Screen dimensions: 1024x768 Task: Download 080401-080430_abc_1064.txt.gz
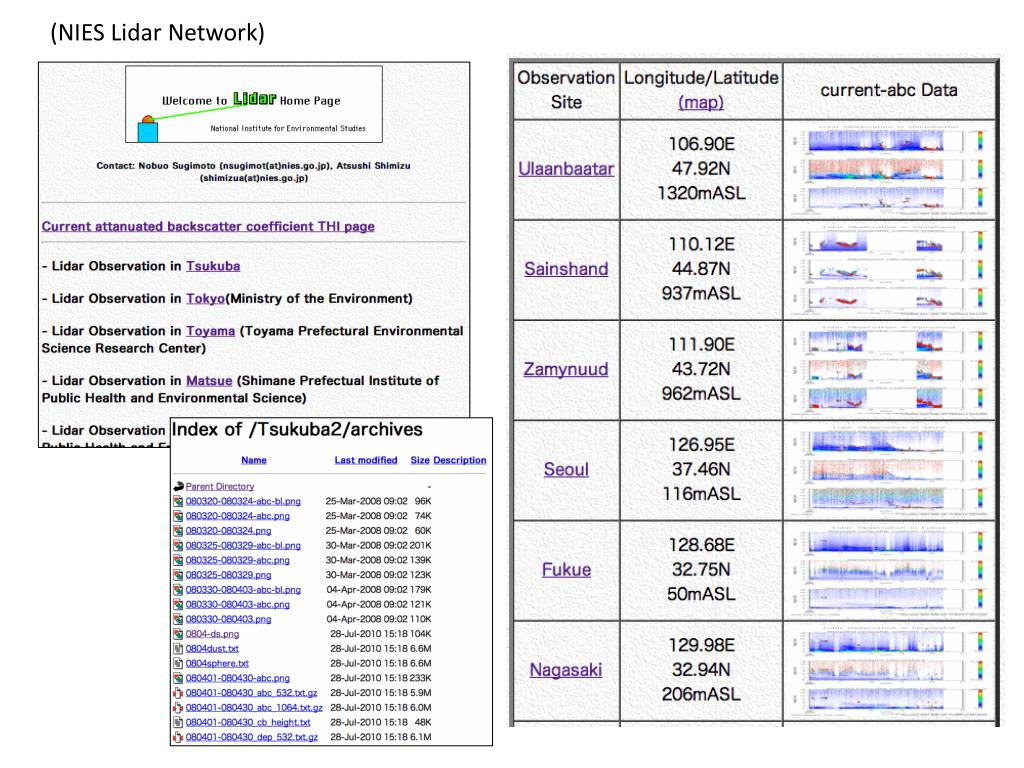[x=254, y=707]
